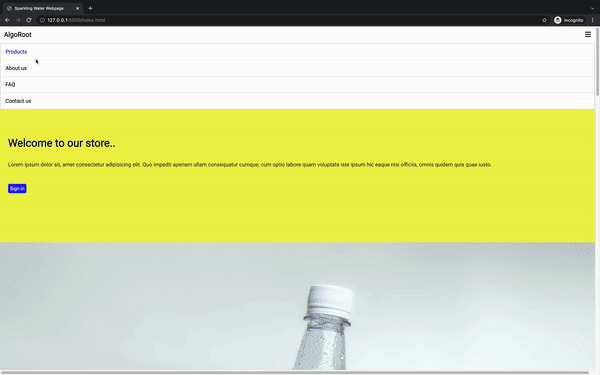Viewport: 600px width, 375px height.
Task: Click the browser forward arrow
Action: (18, 20)
